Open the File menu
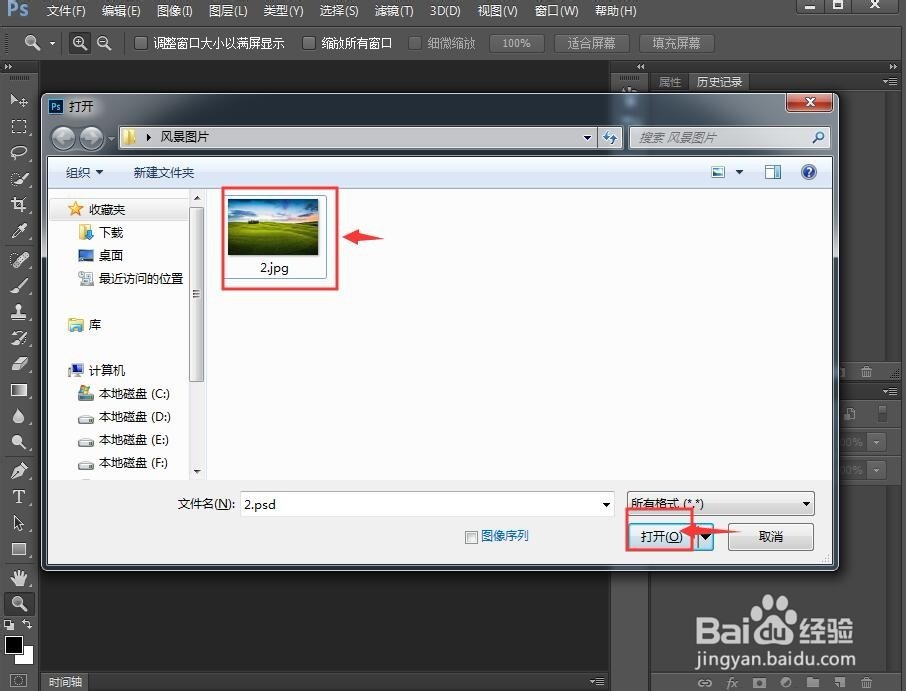 (x=66, y=10)
